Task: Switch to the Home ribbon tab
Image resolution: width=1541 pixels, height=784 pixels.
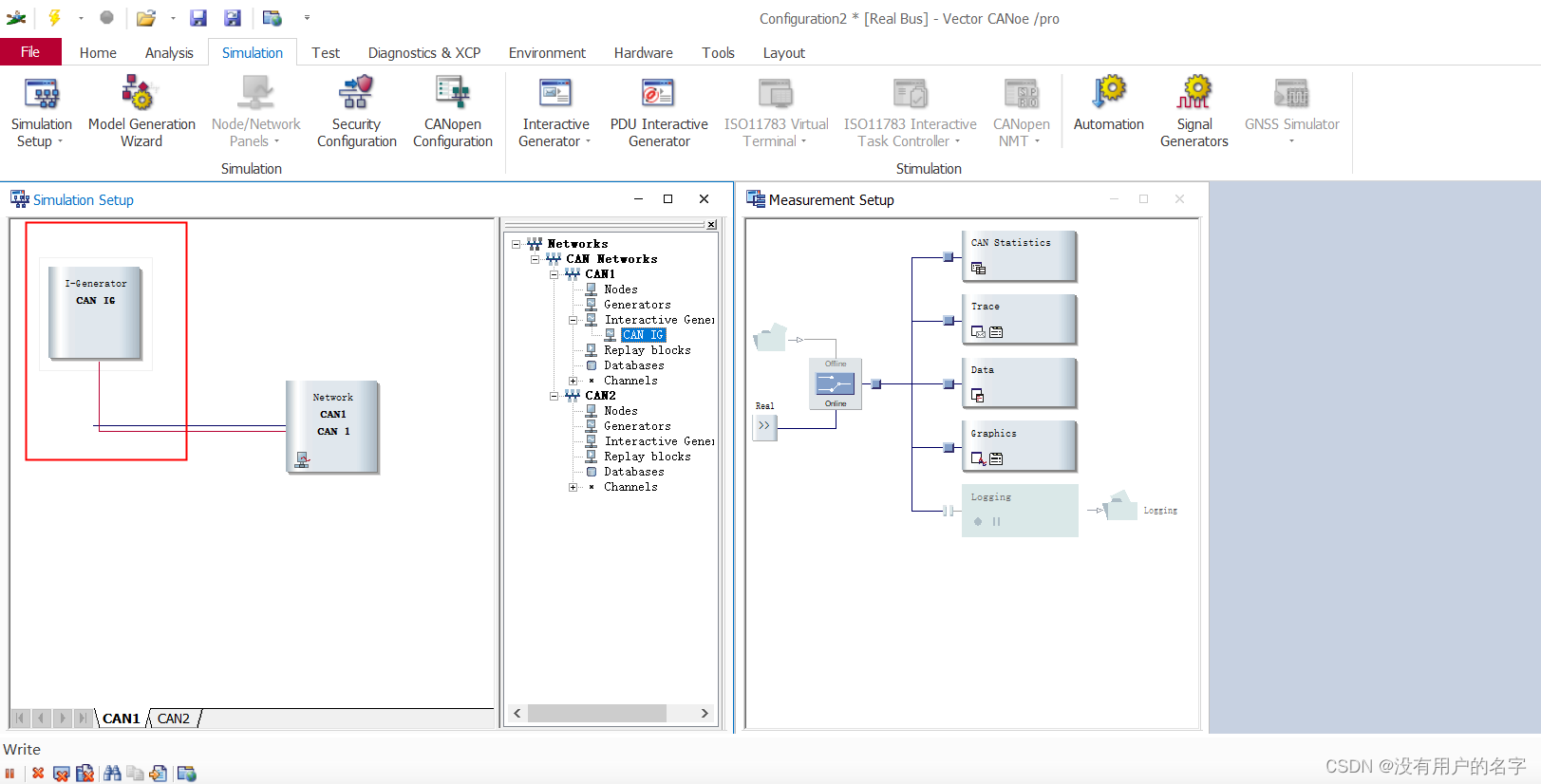Action: click(x=98, y=53)
